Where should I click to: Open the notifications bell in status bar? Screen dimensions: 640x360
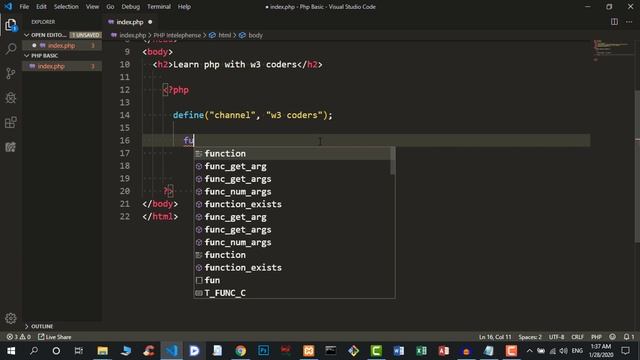tap(629, 337)
